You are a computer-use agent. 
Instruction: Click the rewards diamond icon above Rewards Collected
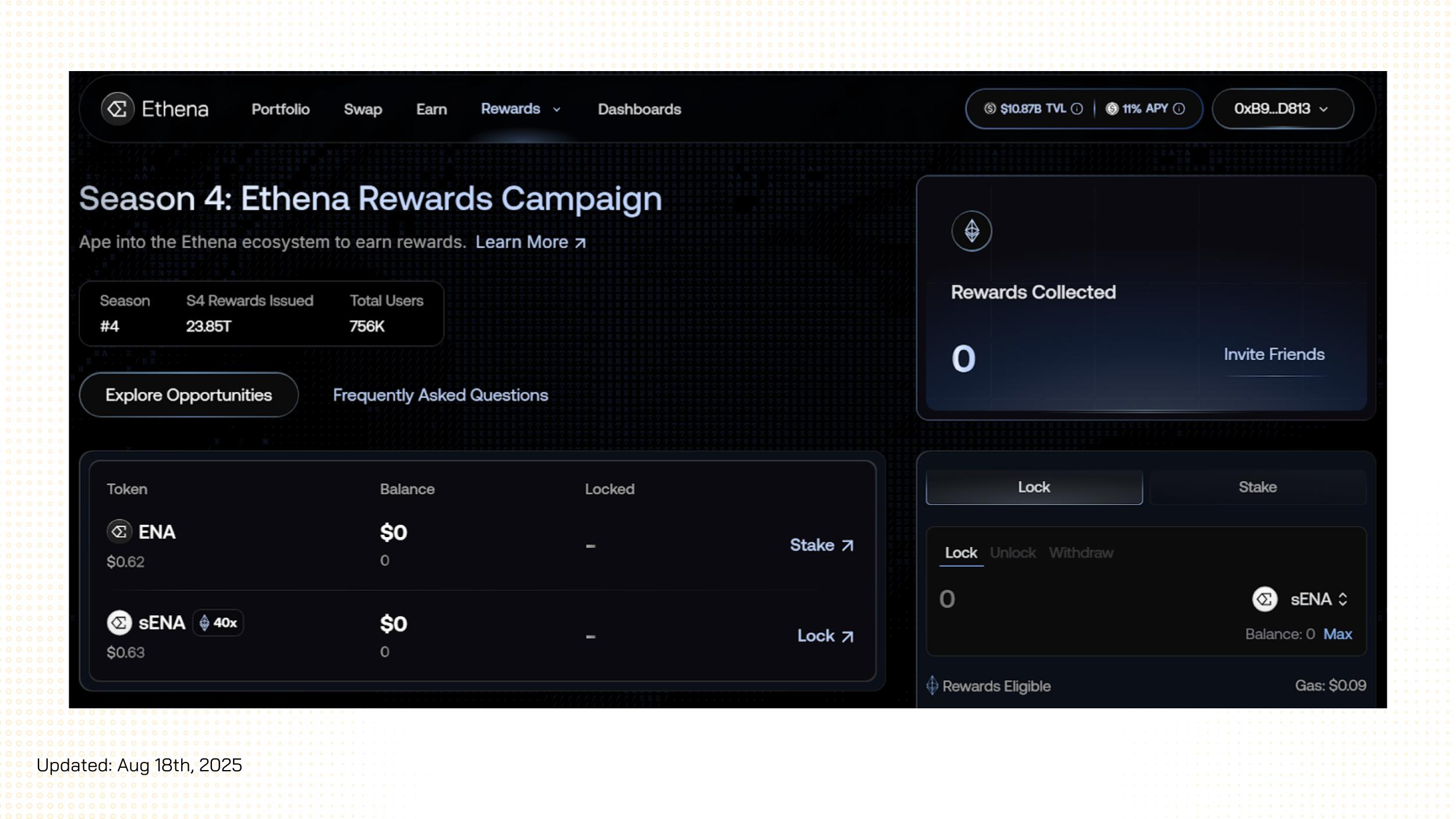point(971,231)
